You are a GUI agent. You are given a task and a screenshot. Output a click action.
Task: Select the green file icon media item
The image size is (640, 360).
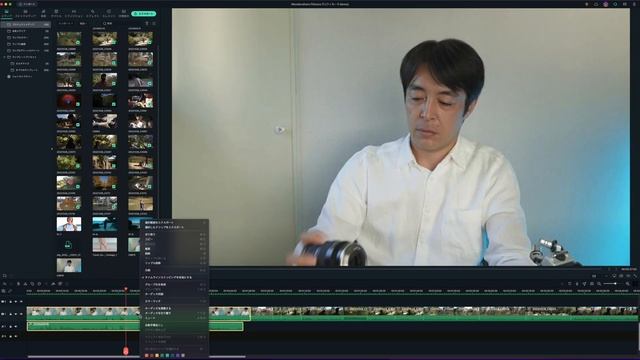pos(69,245)
